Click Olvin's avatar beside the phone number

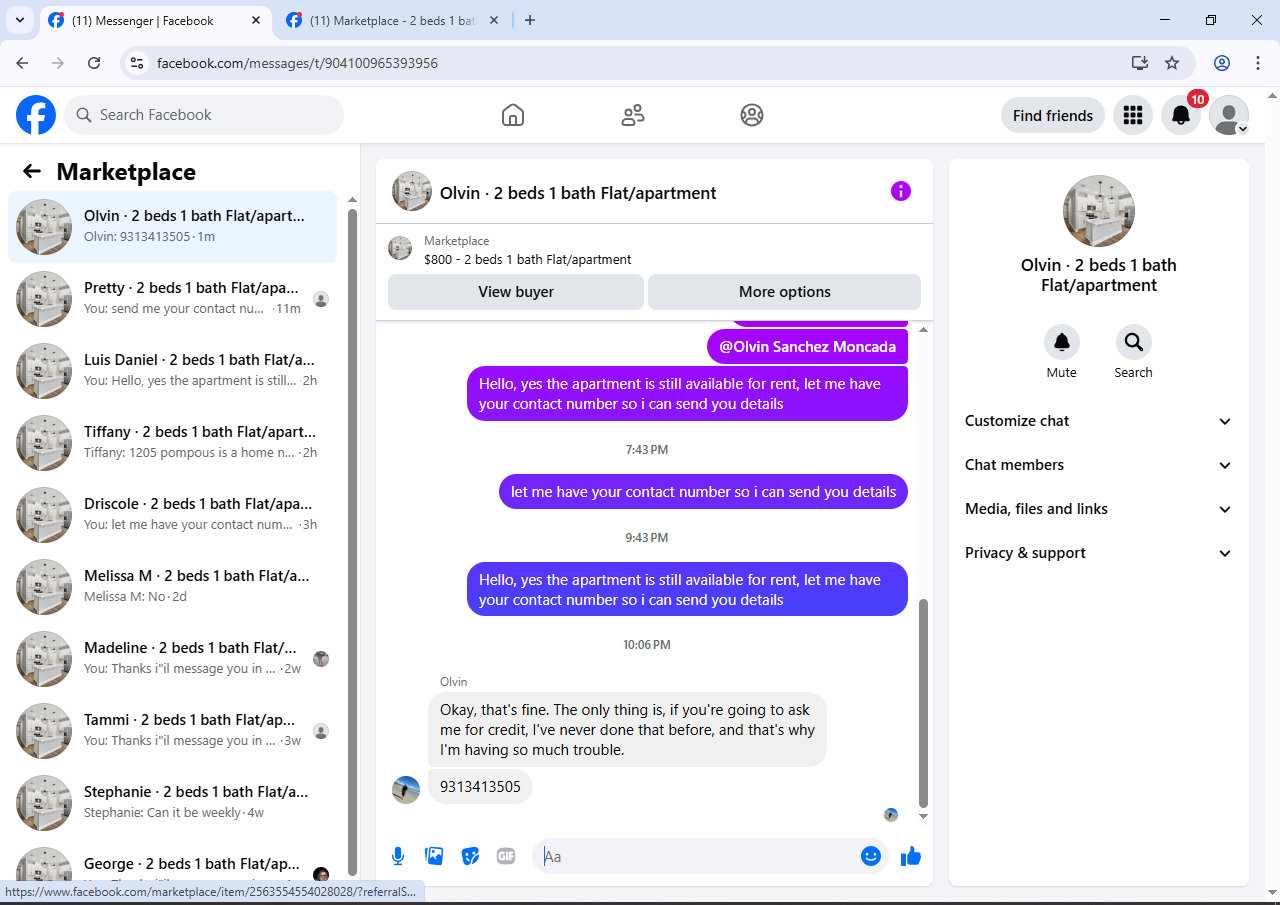[x=406, y=789]
